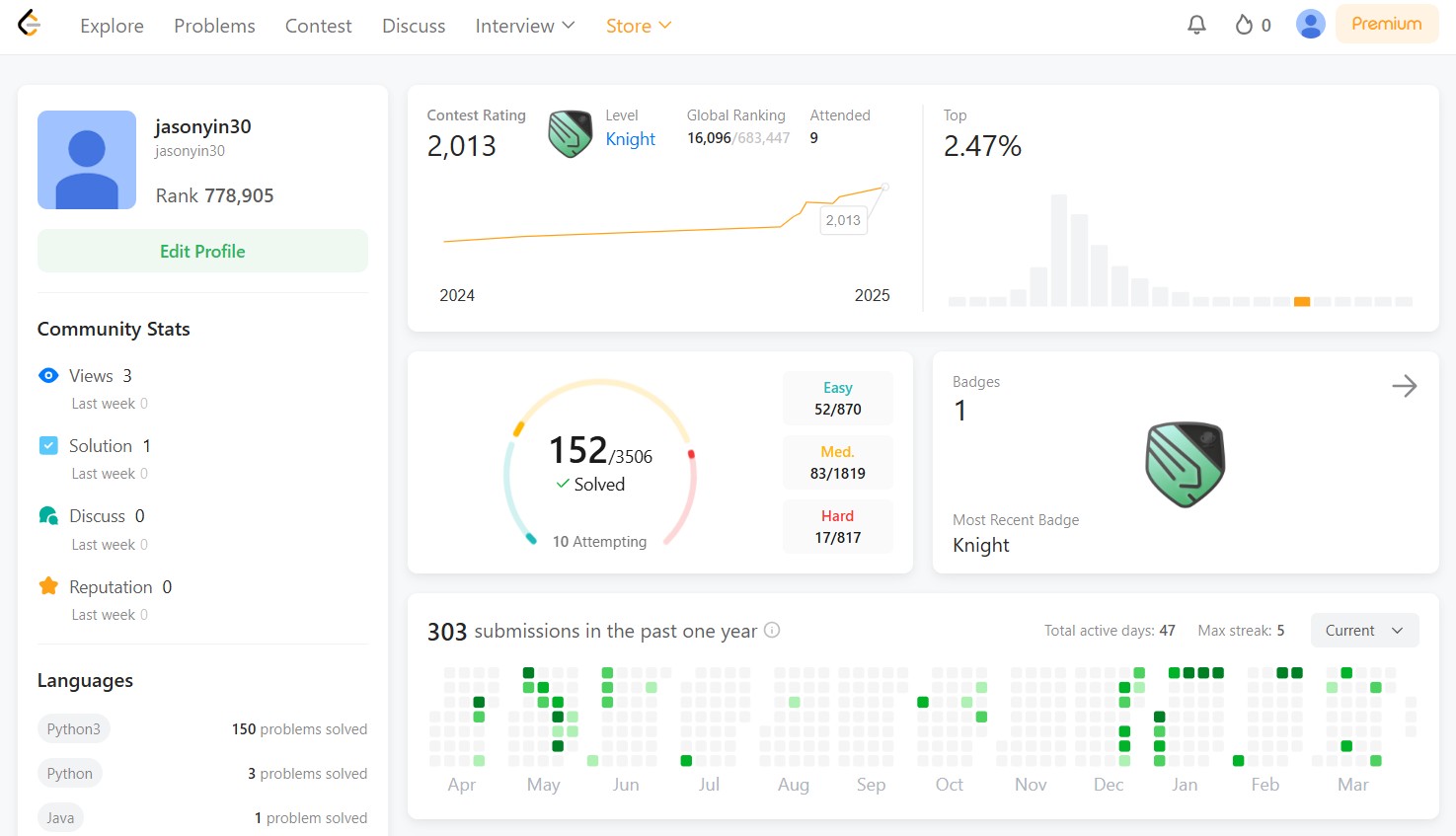Click Max streak: 5 text
Image resolution: width=1456 pixels, height=836 pixels.
click(1241, 630)
